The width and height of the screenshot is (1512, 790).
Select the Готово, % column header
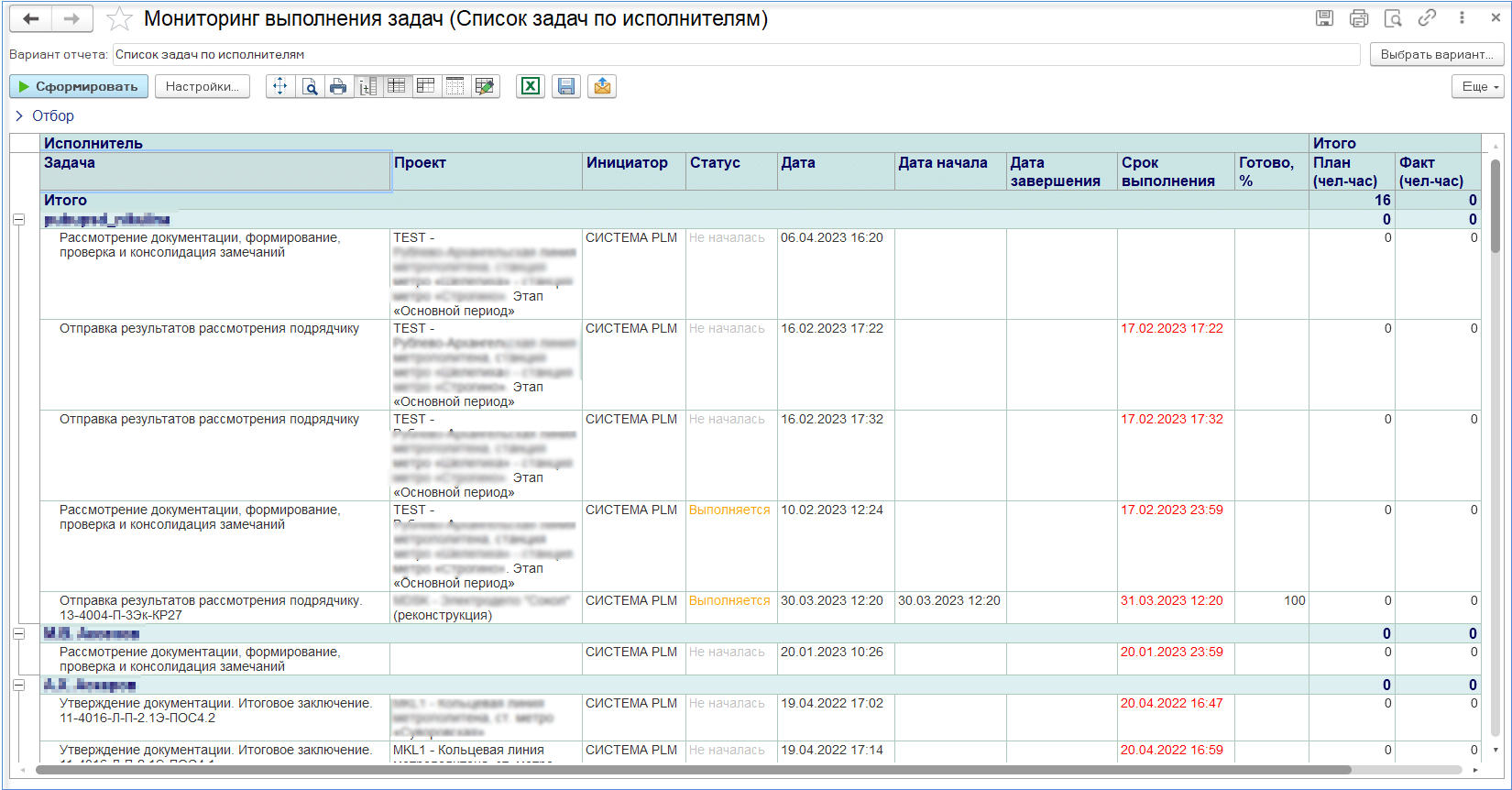[1271, 171]
